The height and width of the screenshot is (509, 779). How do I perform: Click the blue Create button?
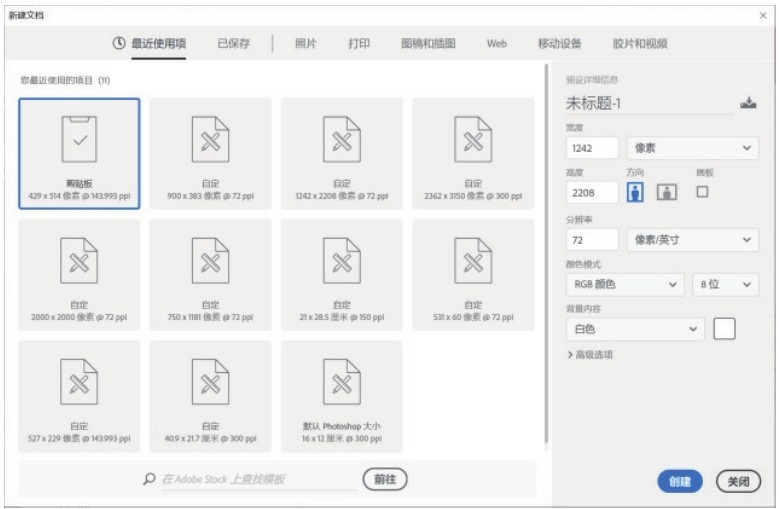tap(680, 482)
